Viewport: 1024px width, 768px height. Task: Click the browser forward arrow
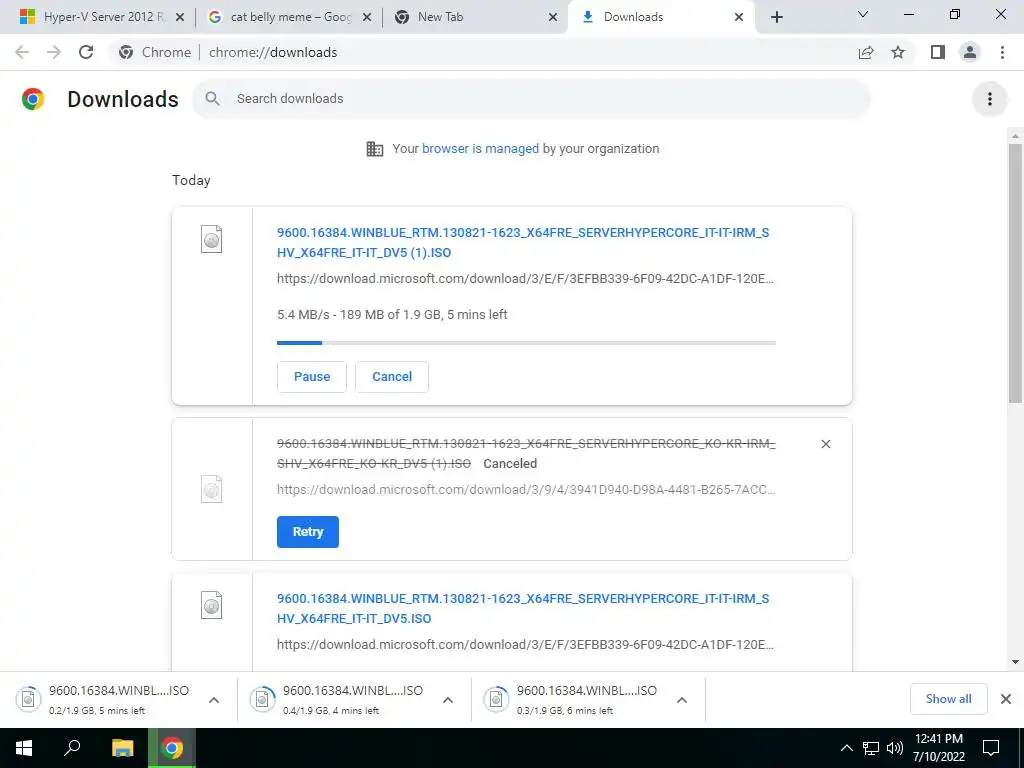click(x=54, y=52)
